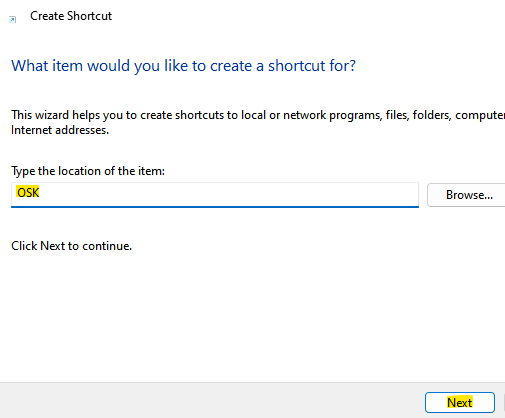This screenshot has width=505, height=418.
Task: Click the 'Click Next to continue.' text
Action: (x=71, y=246)
